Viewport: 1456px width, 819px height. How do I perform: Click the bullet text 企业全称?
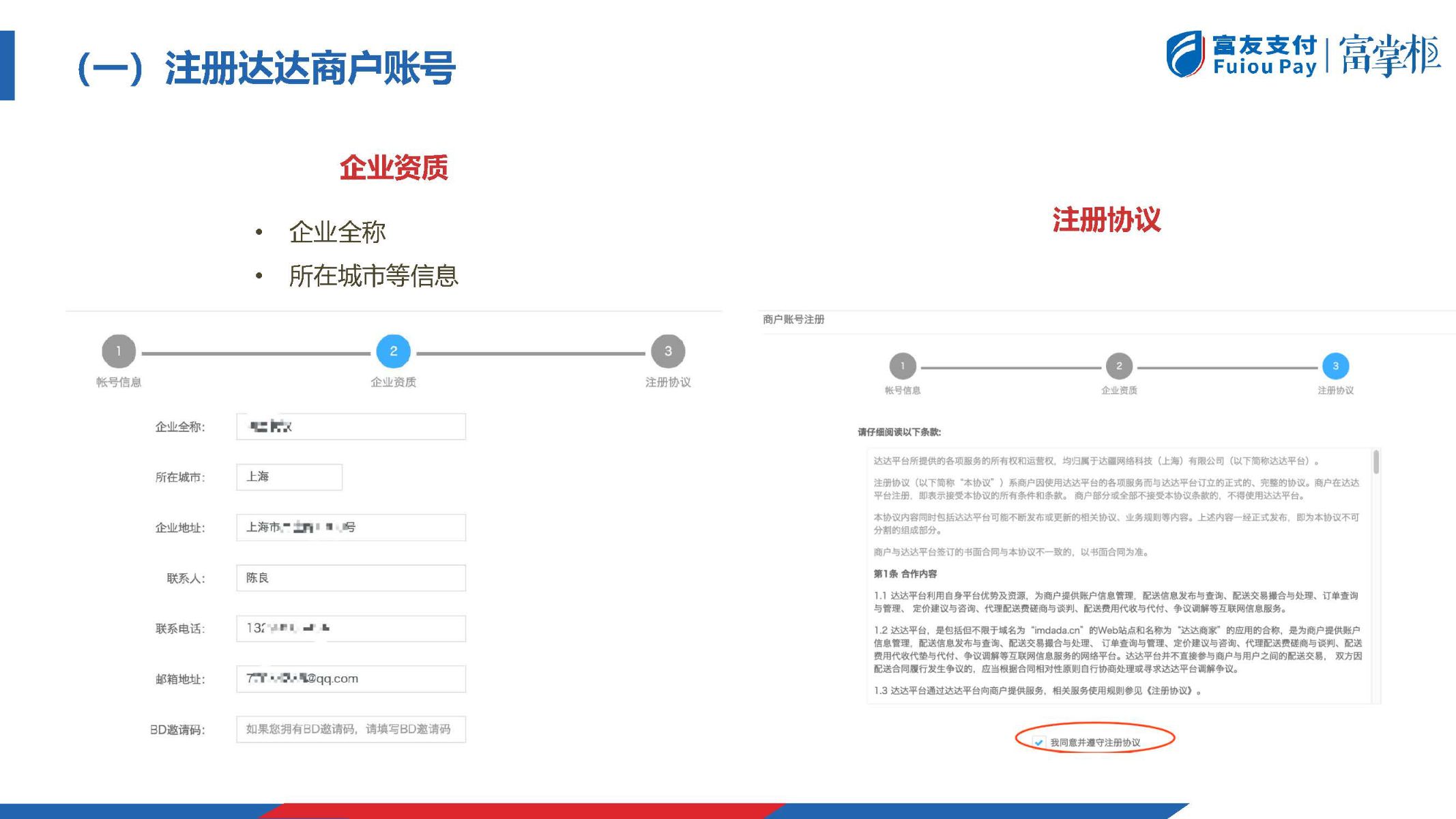tap(337, 233)
